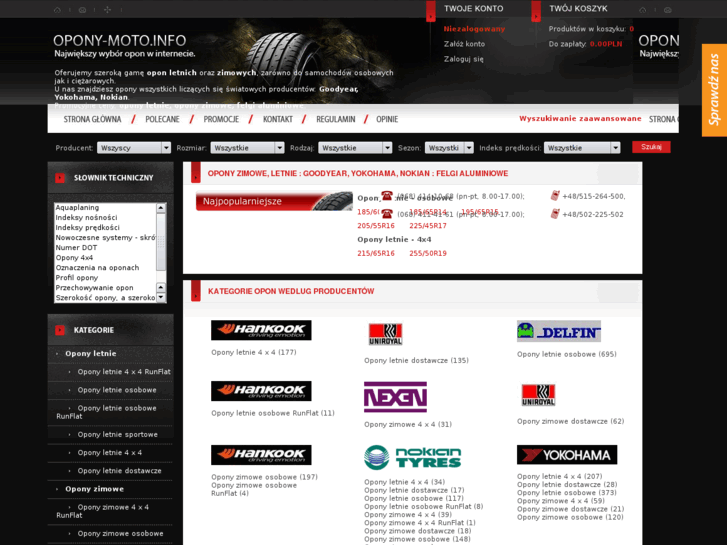The width and height of the screenshot is (727, 545).
Task: Open the Indeks prędkości dropdown
Action: tap(581, 148)
